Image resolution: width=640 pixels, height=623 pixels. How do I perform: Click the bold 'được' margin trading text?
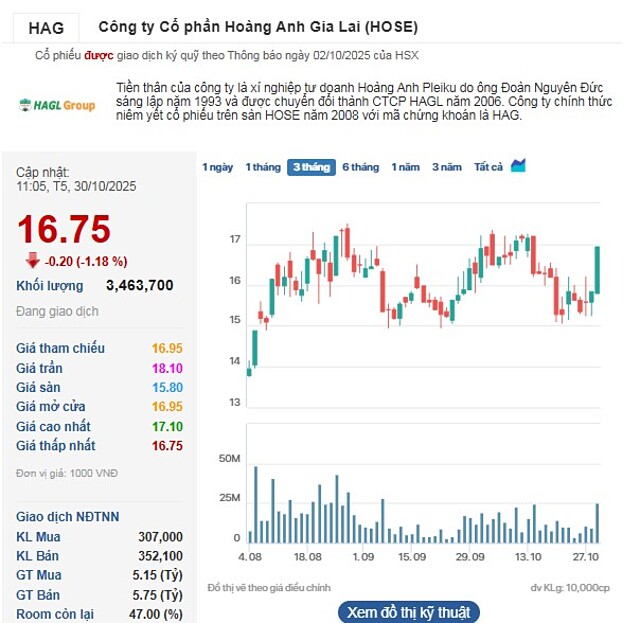(x=99, y=55)
